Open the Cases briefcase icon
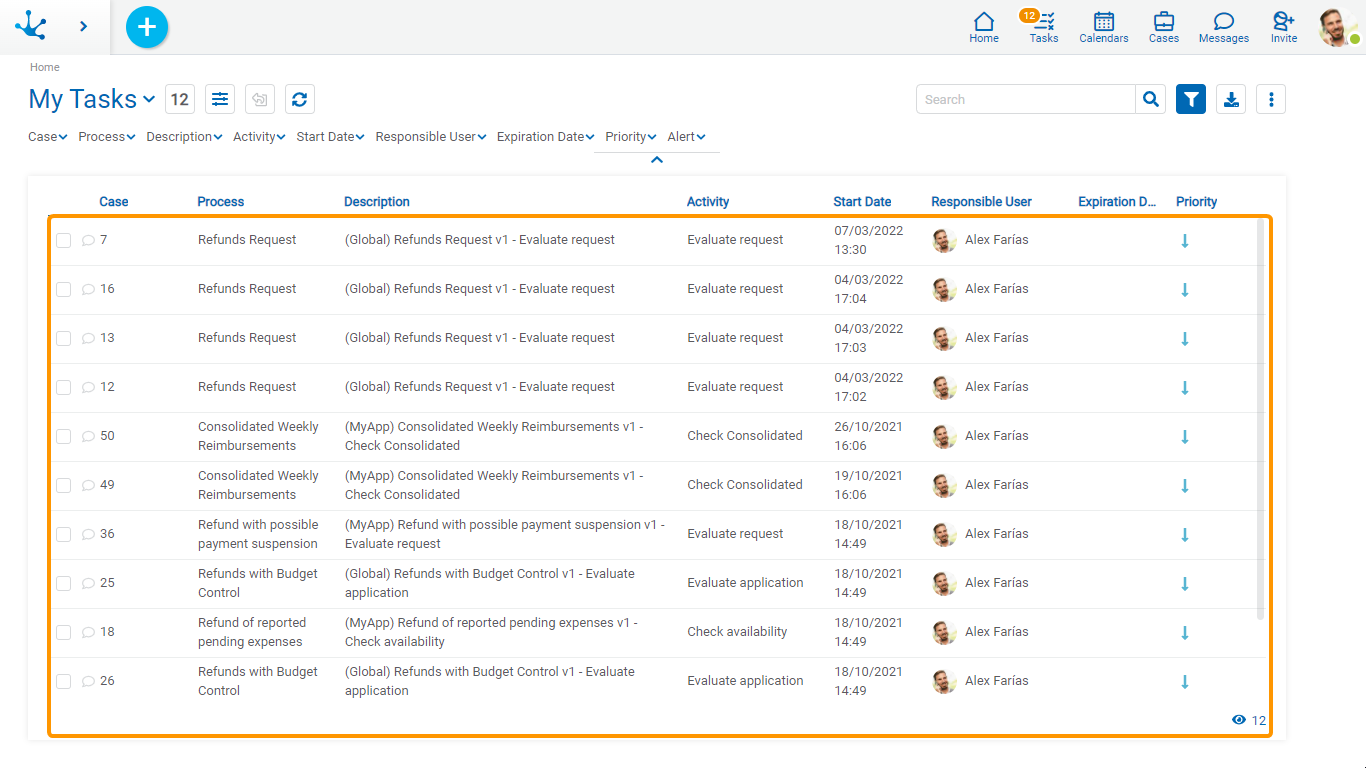Screen dimensions: 1366x768 coord(1163,27)
